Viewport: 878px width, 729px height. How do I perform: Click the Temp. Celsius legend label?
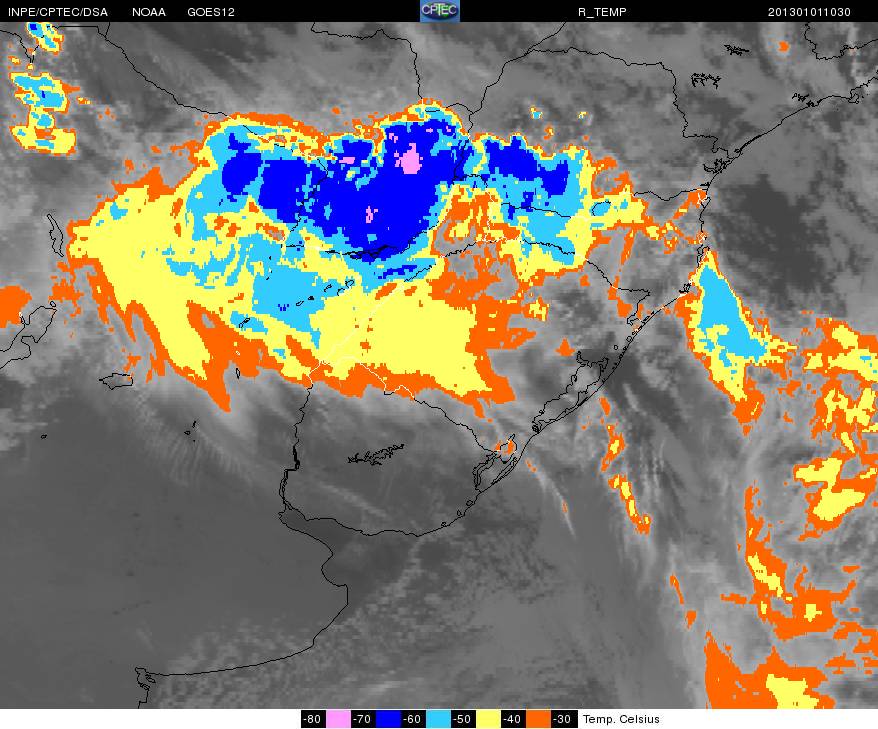pyautogui.click(x=621, y=719)
